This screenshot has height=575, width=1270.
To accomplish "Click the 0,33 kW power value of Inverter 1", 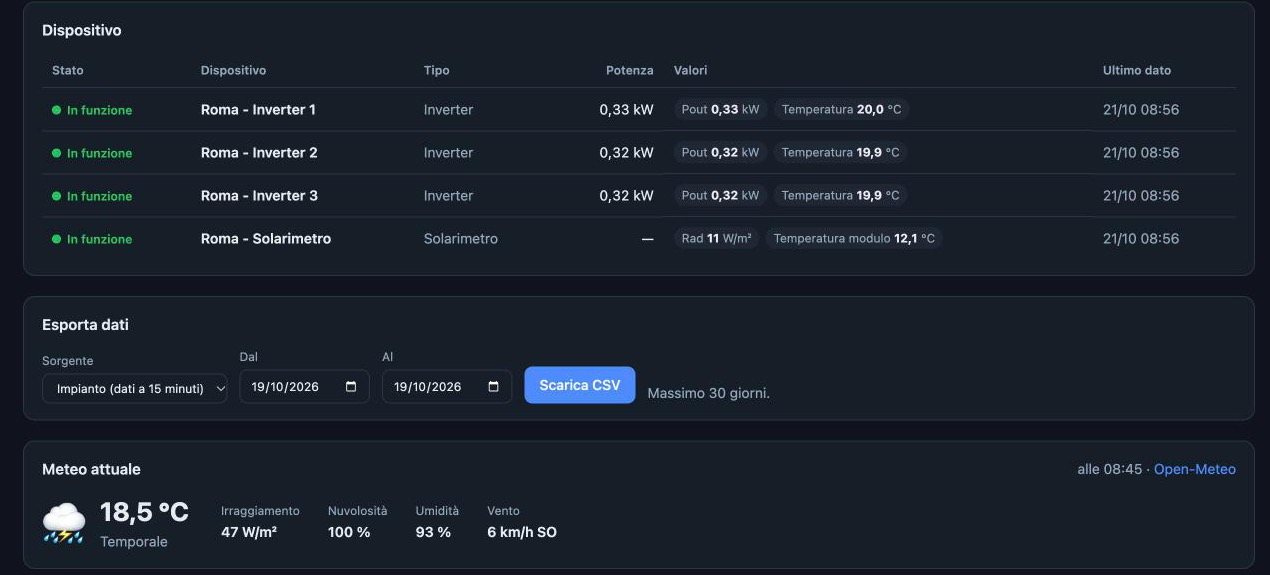I will coord(627,110).
